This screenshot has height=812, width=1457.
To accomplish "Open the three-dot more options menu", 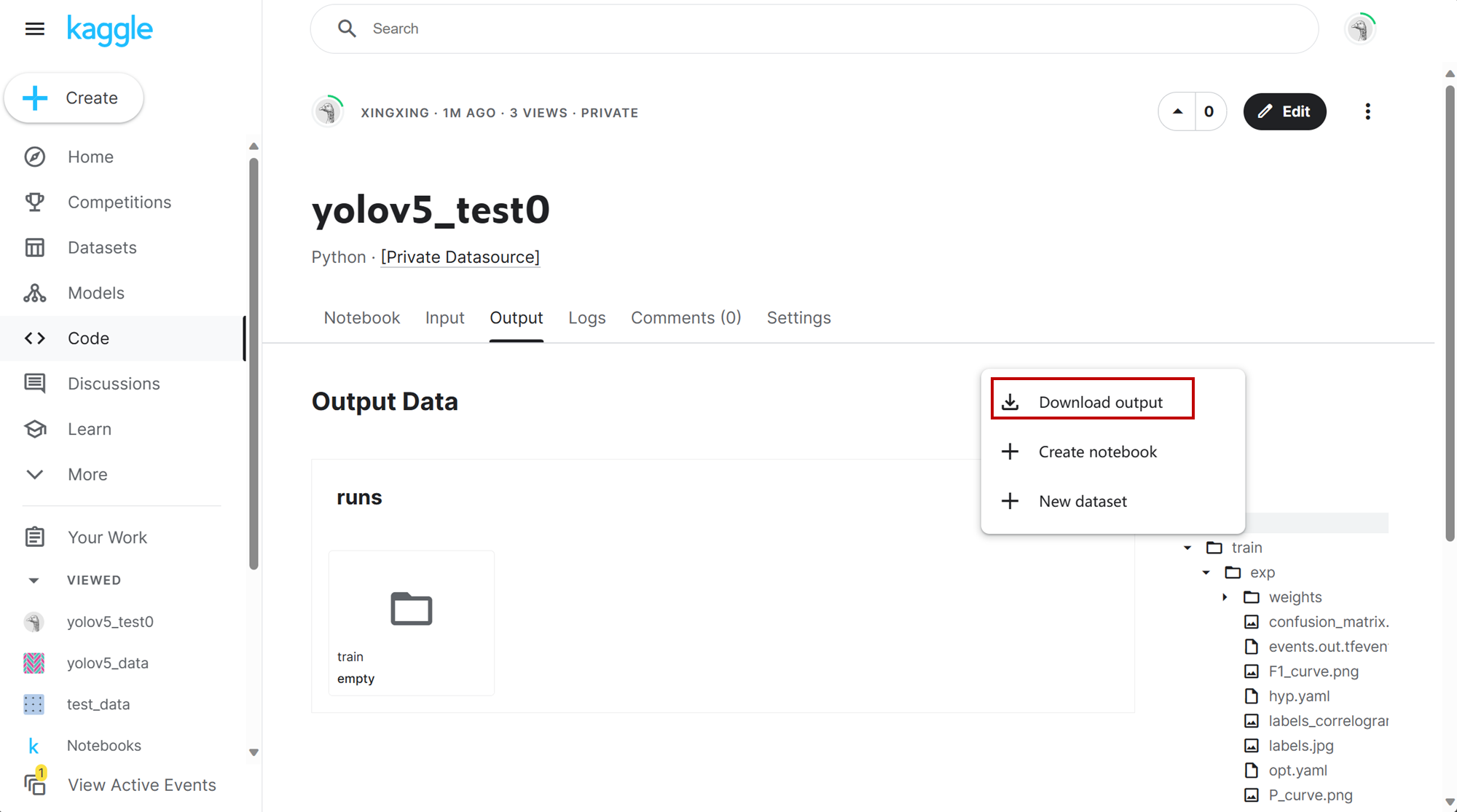I will tap(1367, 111).
